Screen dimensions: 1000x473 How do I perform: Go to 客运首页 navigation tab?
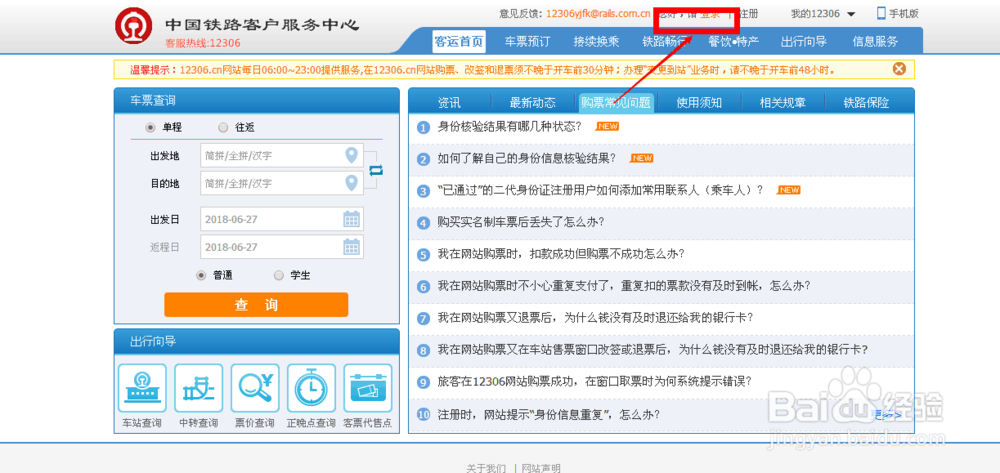pos(459,42)
